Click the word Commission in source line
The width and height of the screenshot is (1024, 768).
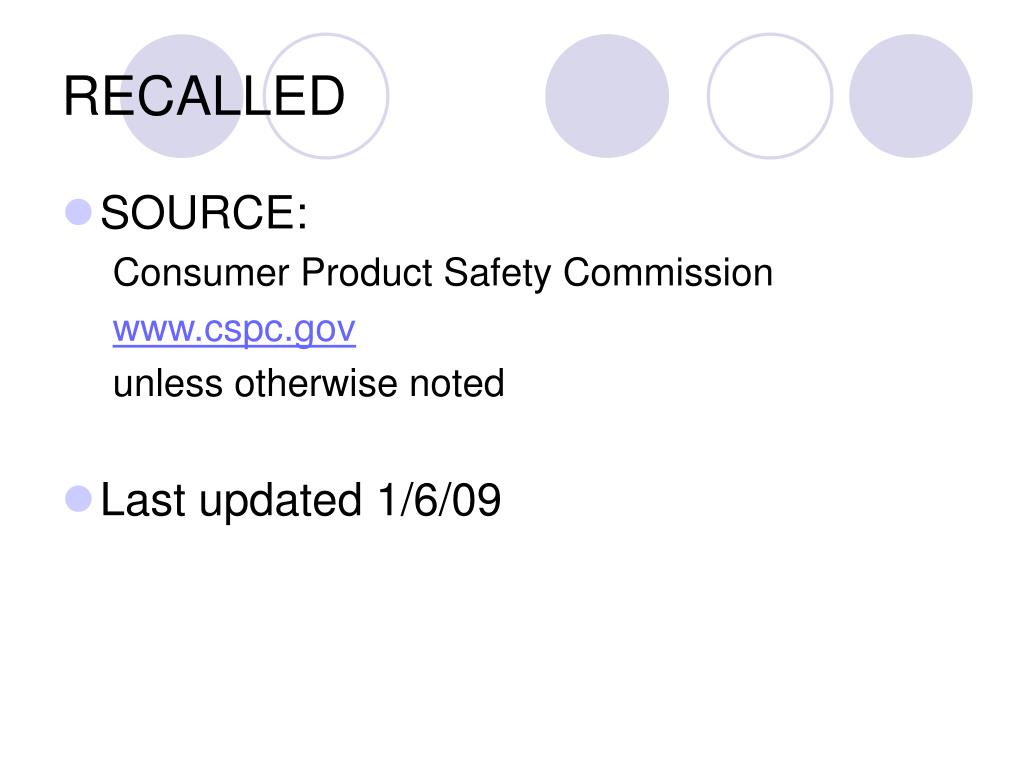point(668,272)
